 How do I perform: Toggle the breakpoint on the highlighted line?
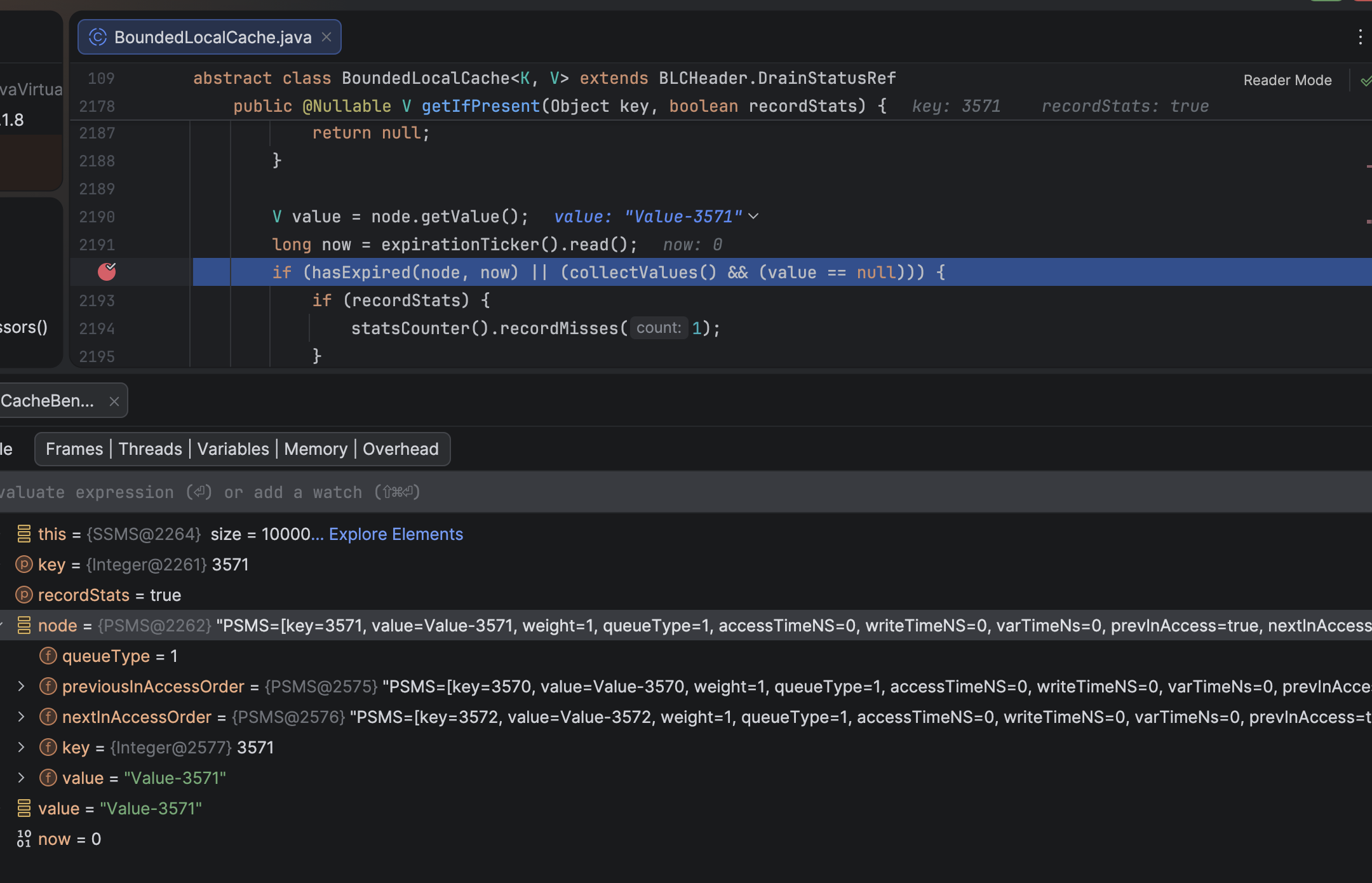coord(107,272)
